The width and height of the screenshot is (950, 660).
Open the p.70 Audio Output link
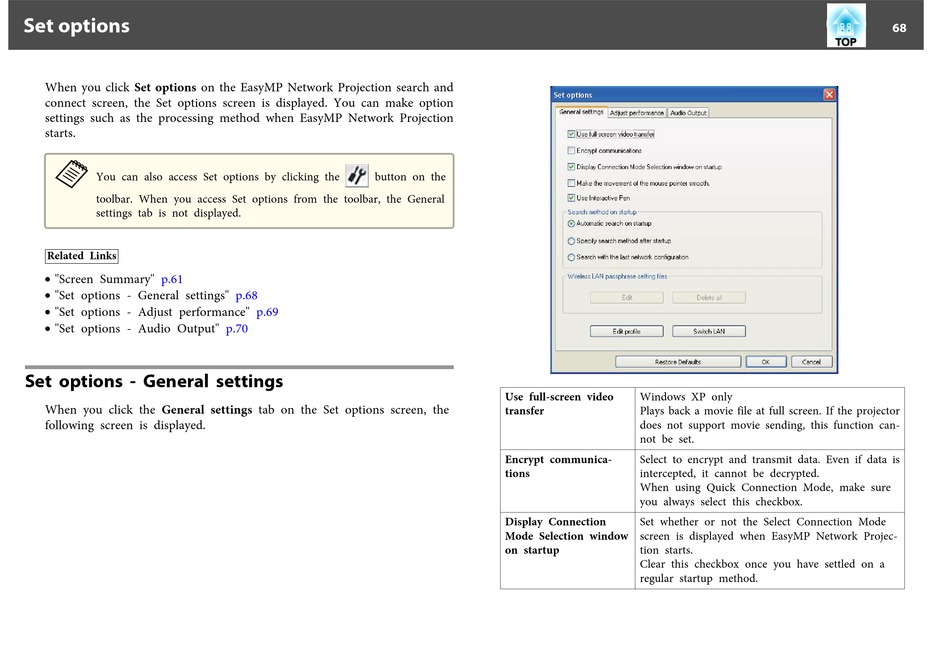point(237,328)
